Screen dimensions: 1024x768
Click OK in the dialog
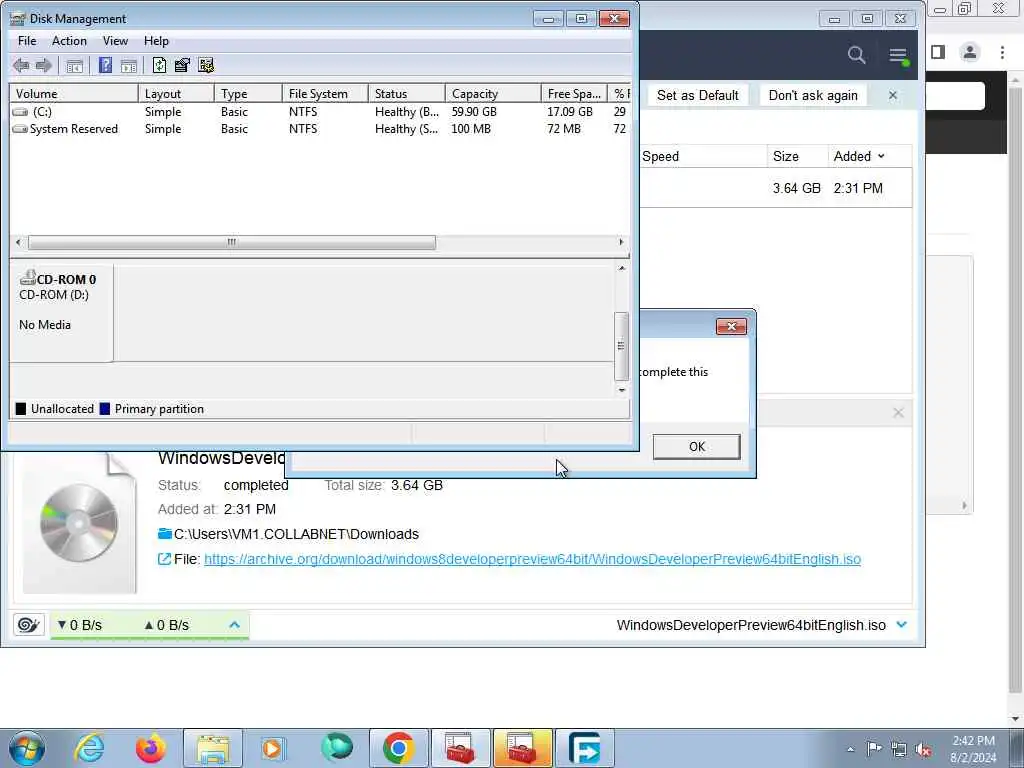click(696, 447)
